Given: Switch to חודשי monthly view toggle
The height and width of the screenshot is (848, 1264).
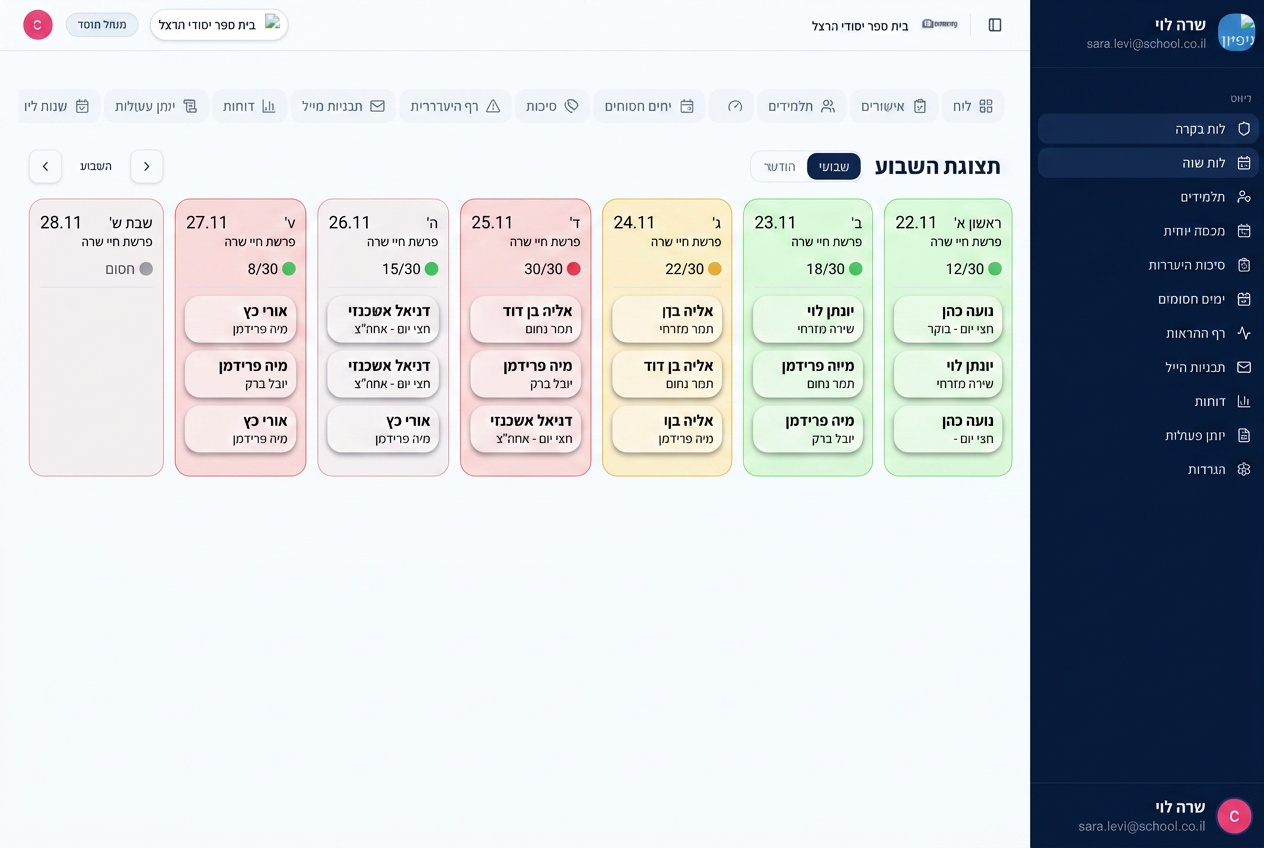Looking at the screenshot, I should pyautogui.click(x=780, y=166).
